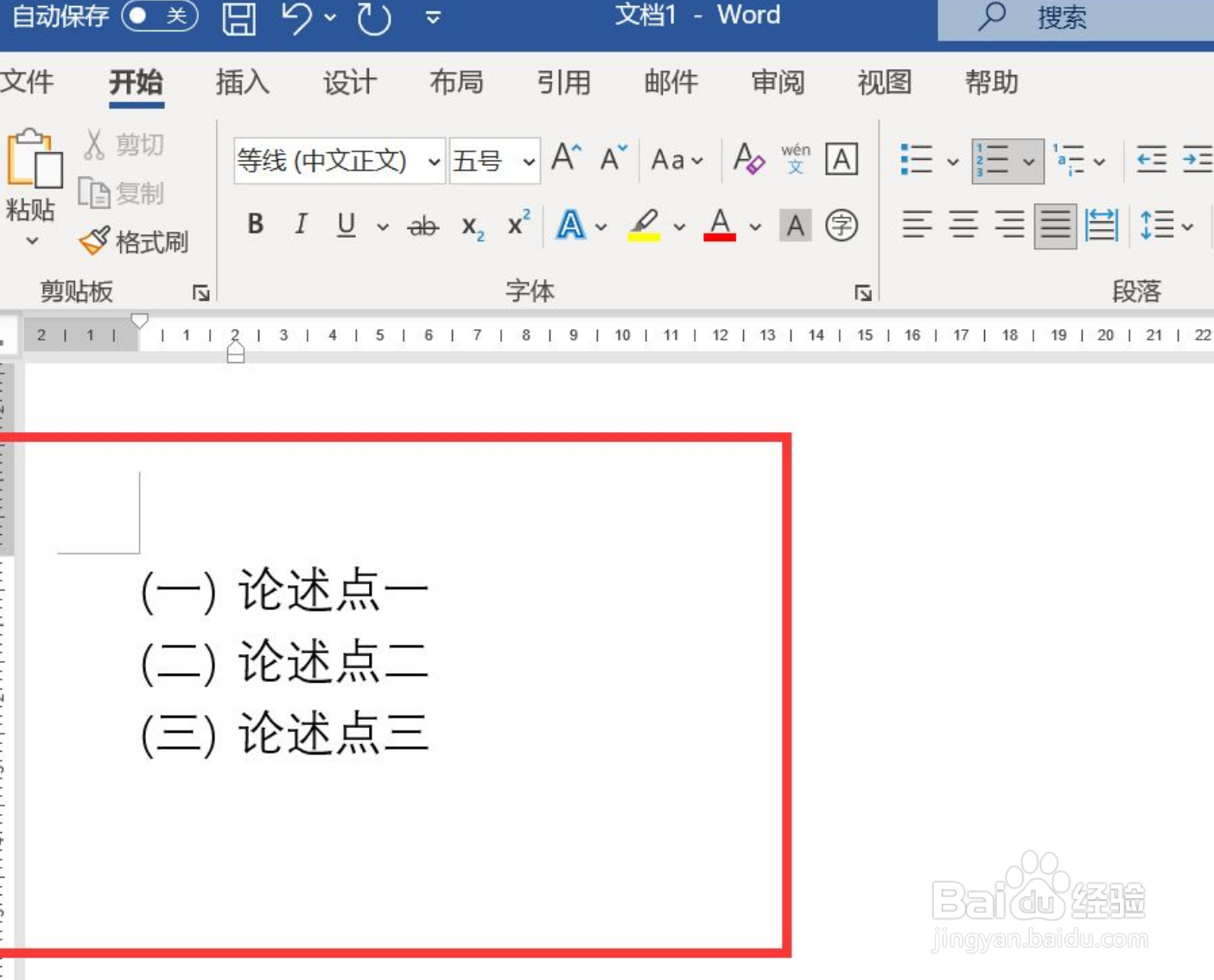The image size is (1214, 980).
Task: Click the 复制 copy button
Action: (123, 194)
